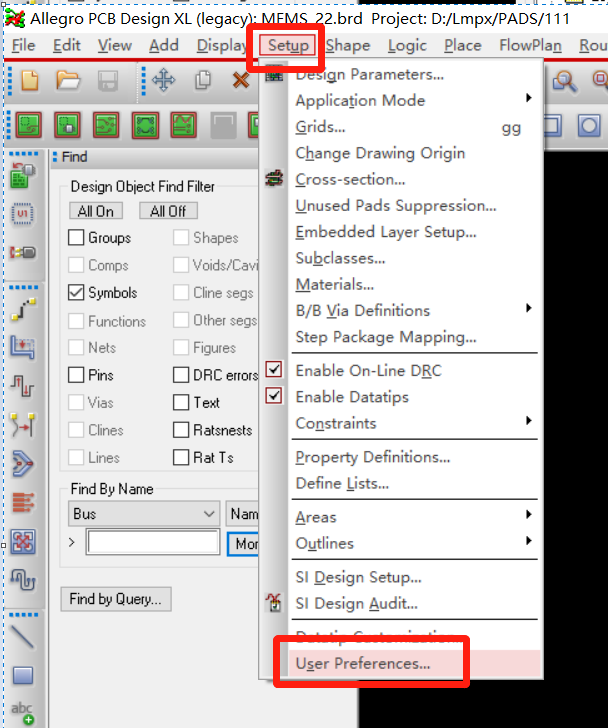Image resolution: width=608 pixels, height=728 pixels.
Task: Click the New file icon in toolbar
Action: [30, 80]
